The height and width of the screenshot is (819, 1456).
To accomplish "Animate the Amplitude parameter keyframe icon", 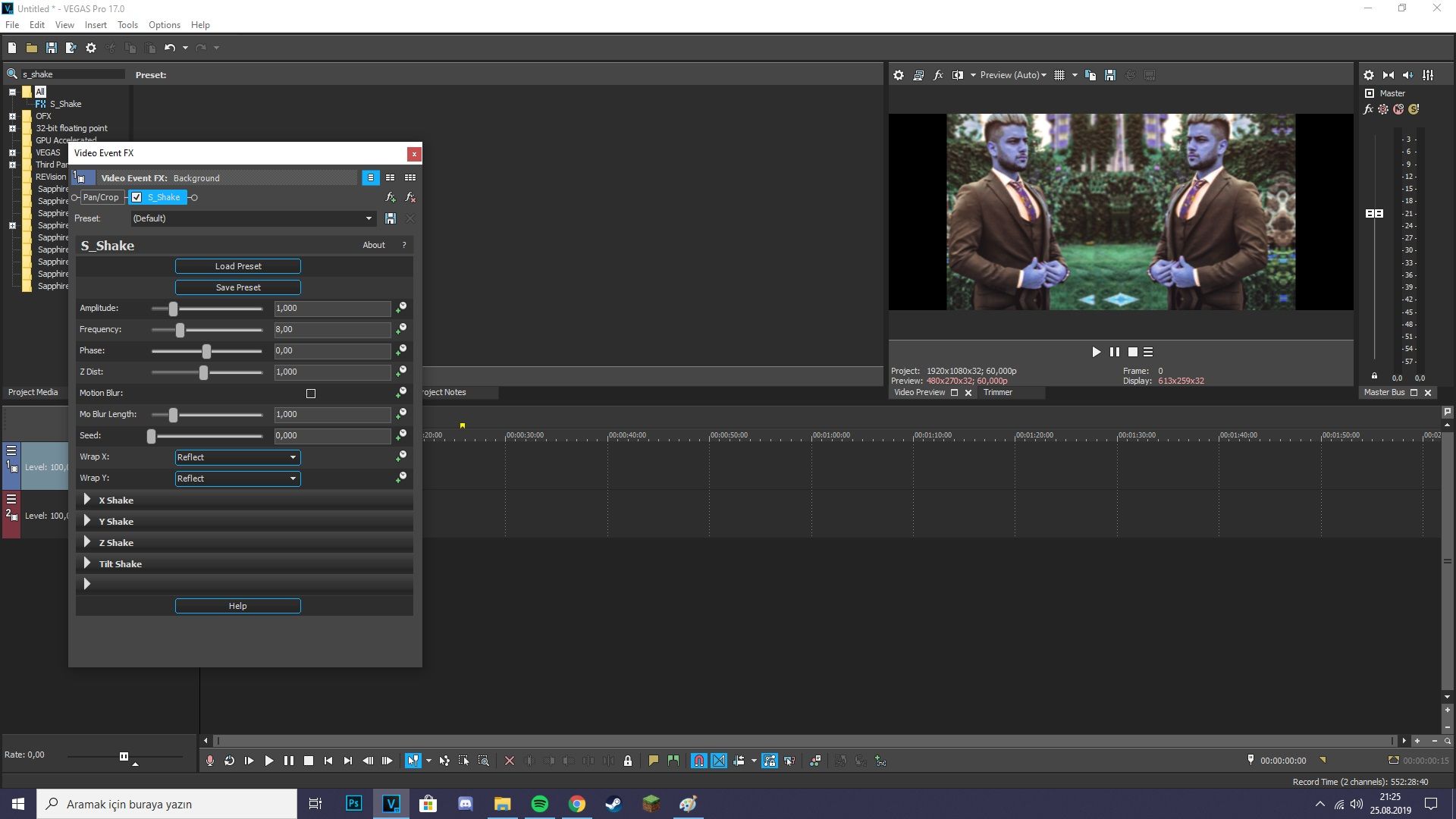I will click(400, 308).
